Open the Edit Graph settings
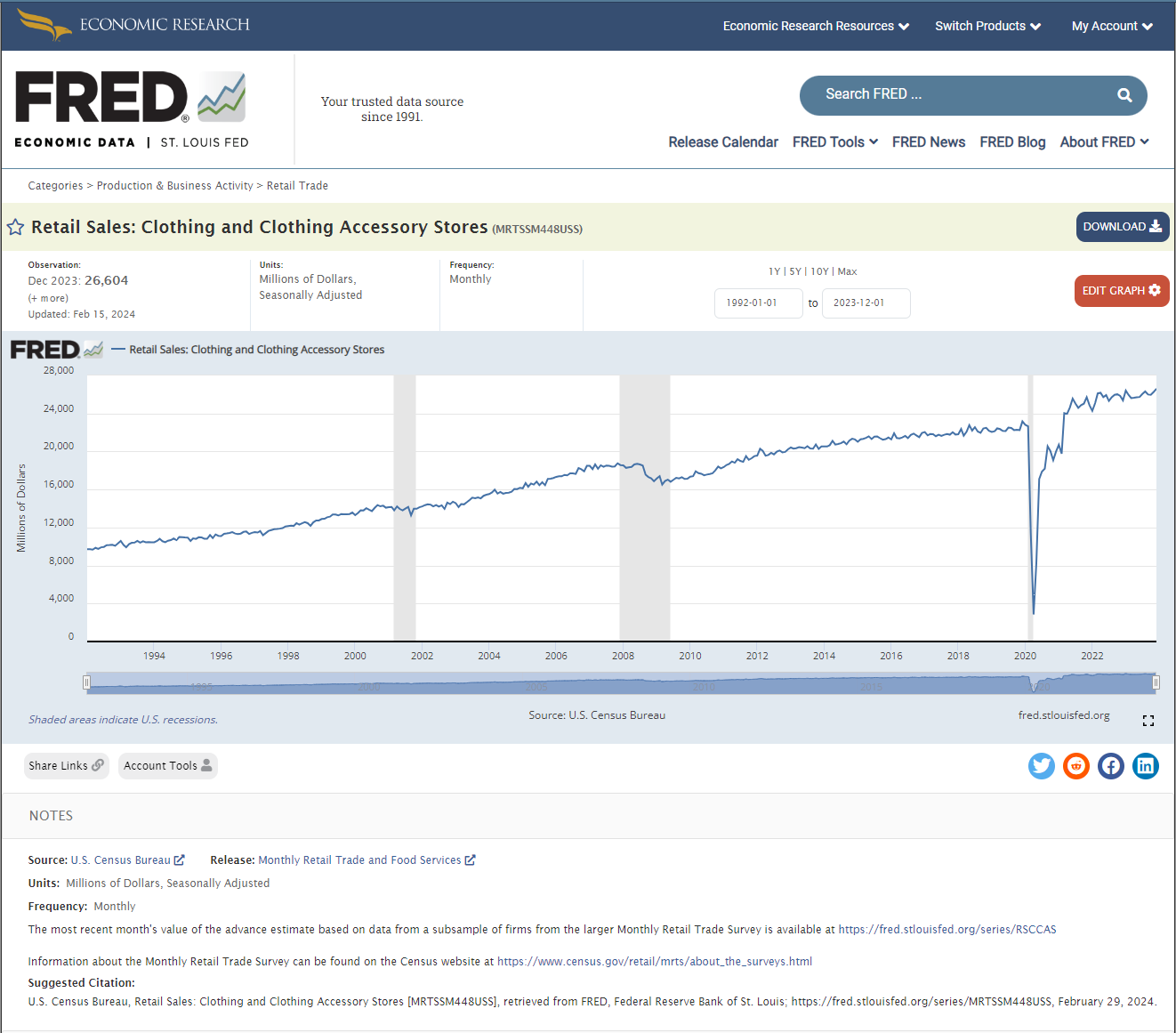This screenshot has width=1176, height=1033. click(1122, 290)
